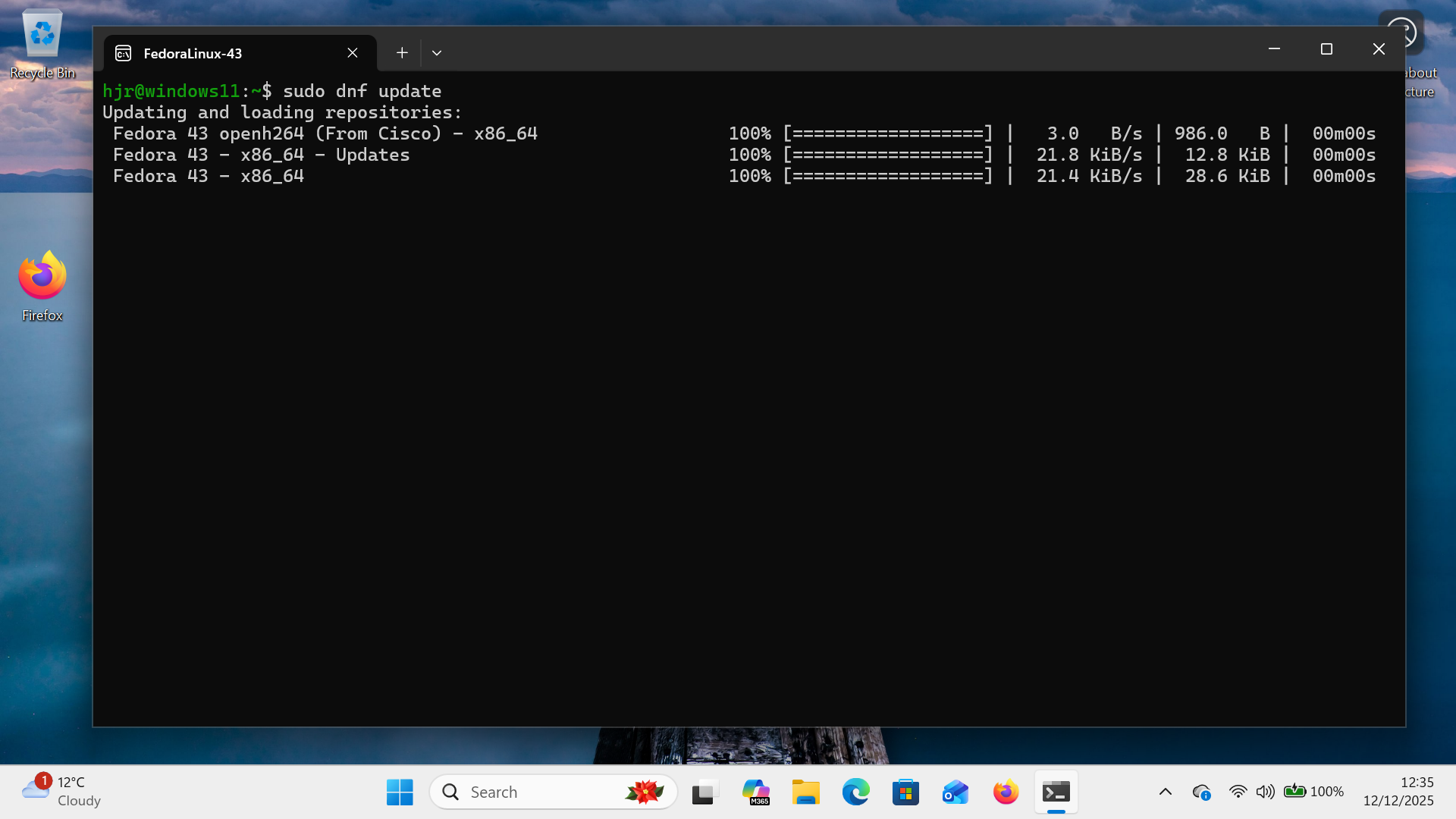1456x819 pixels.
Task: Open File Explorer from the taskbar
Action: [x=805, y=792]
